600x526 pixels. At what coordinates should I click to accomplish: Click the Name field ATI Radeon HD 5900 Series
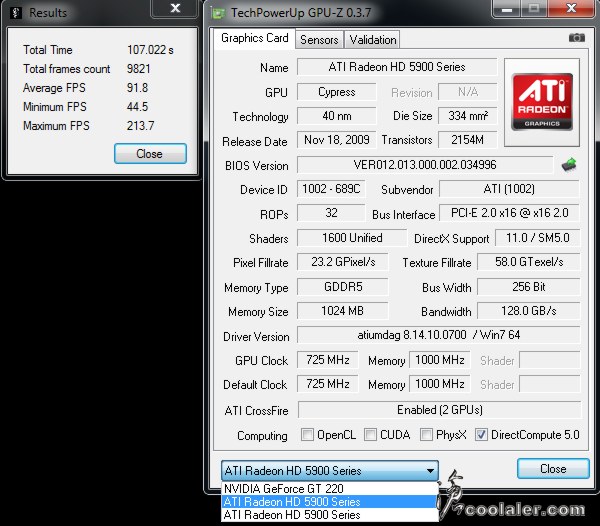point(397,67)
